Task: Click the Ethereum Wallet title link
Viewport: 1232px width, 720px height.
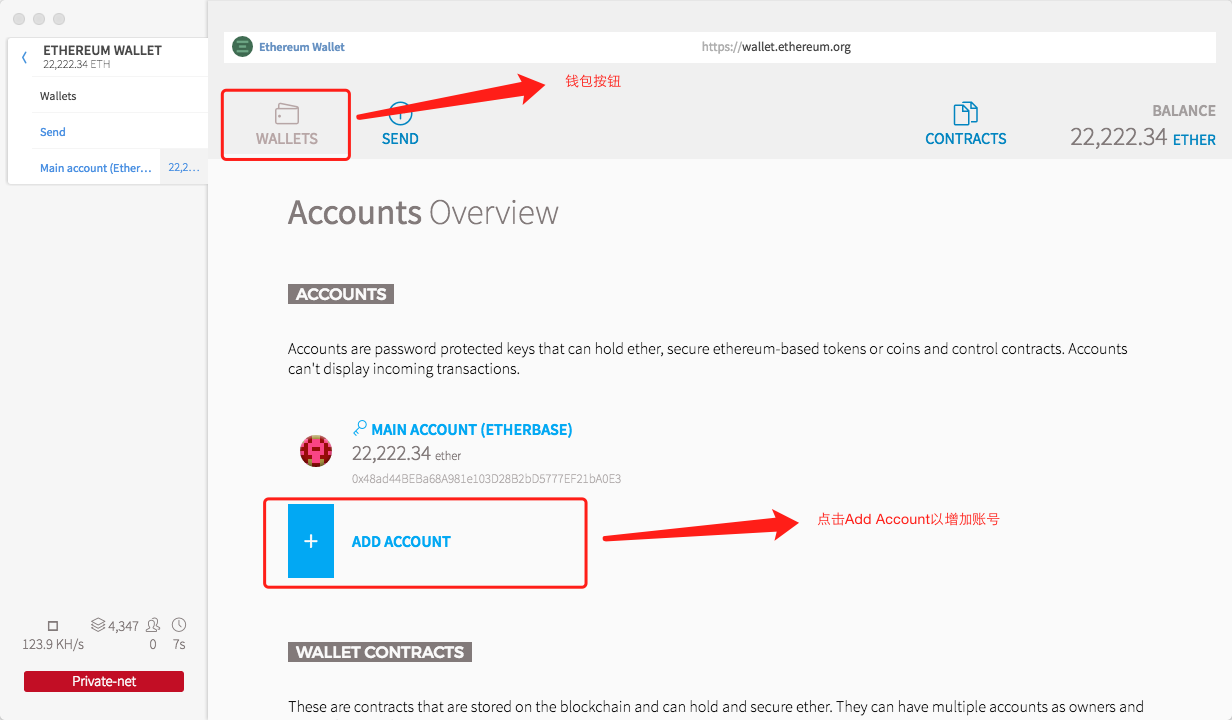Action: coord(302,47)
